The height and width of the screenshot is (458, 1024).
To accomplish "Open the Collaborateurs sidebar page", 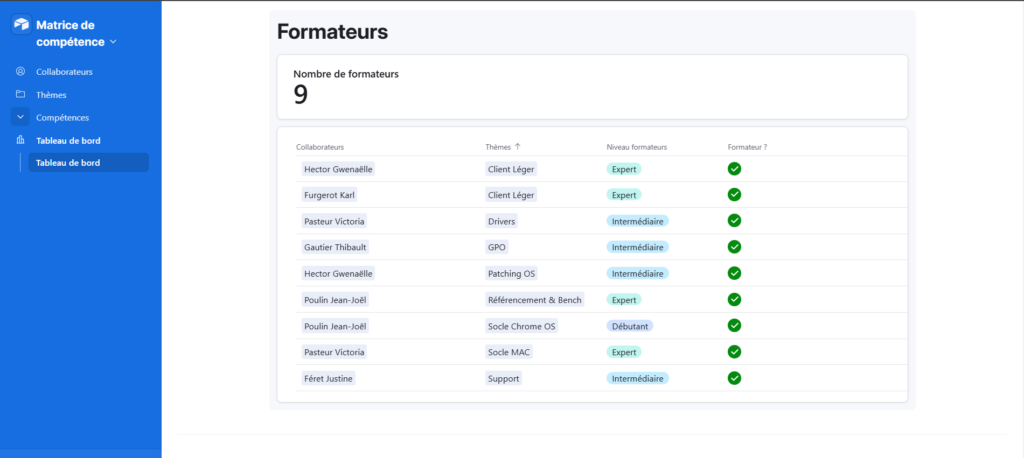I will tap(64, 72).
